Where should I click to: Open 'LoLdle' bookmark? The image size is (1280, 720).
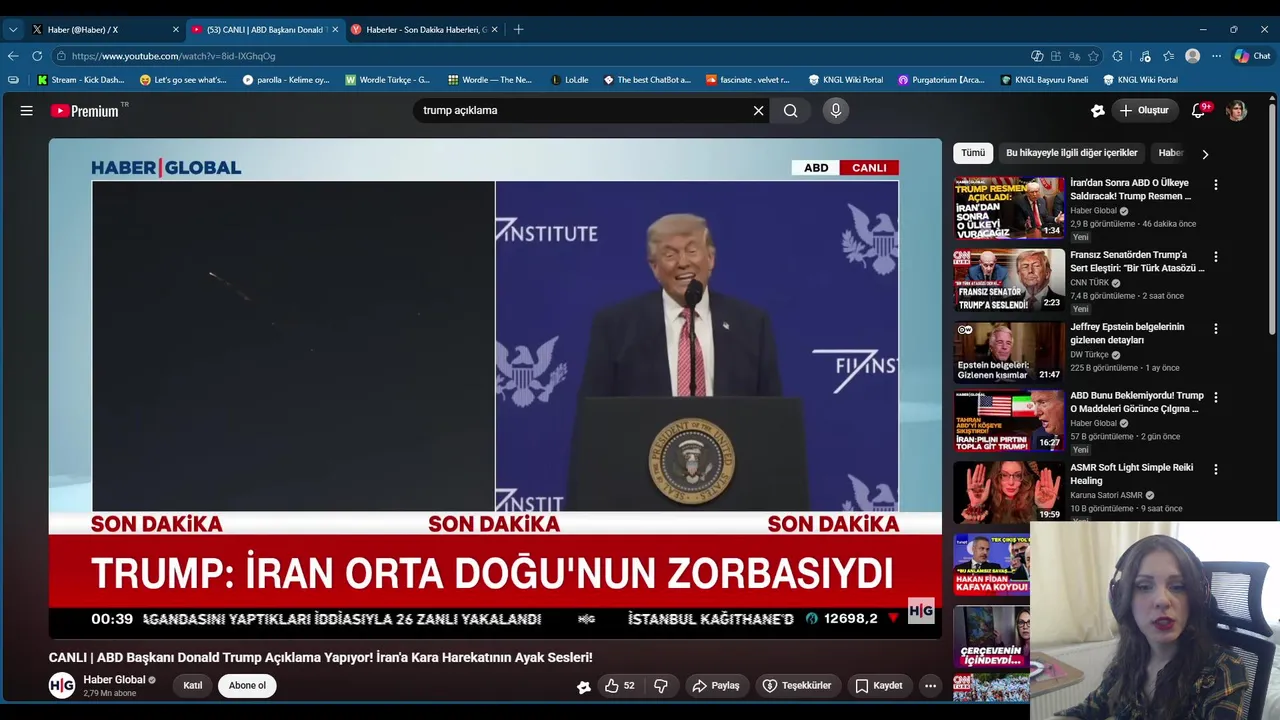click(x=570, y=80)
